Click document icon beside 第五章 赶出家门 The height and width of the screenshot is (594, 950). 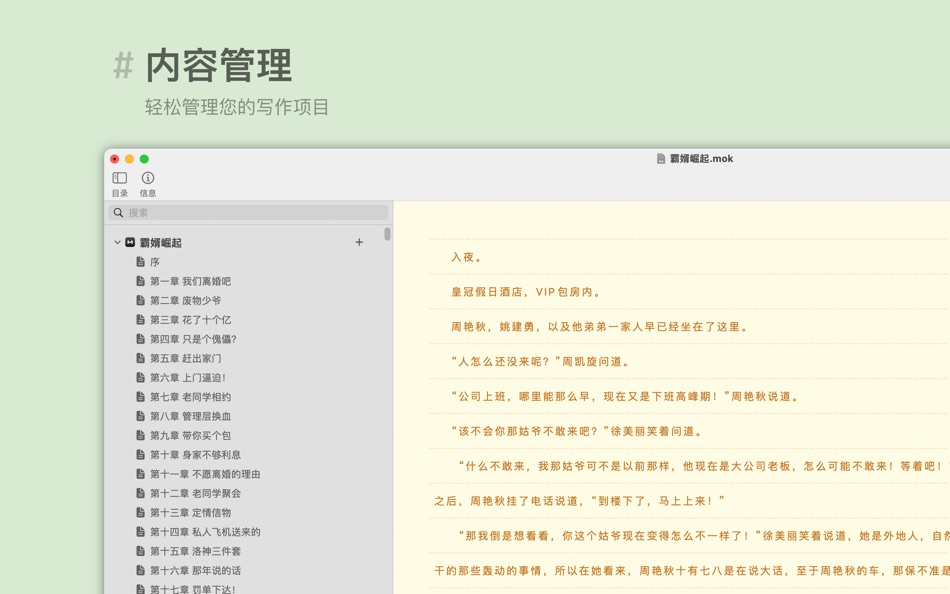pyautogui.click(x=141, y=358)
